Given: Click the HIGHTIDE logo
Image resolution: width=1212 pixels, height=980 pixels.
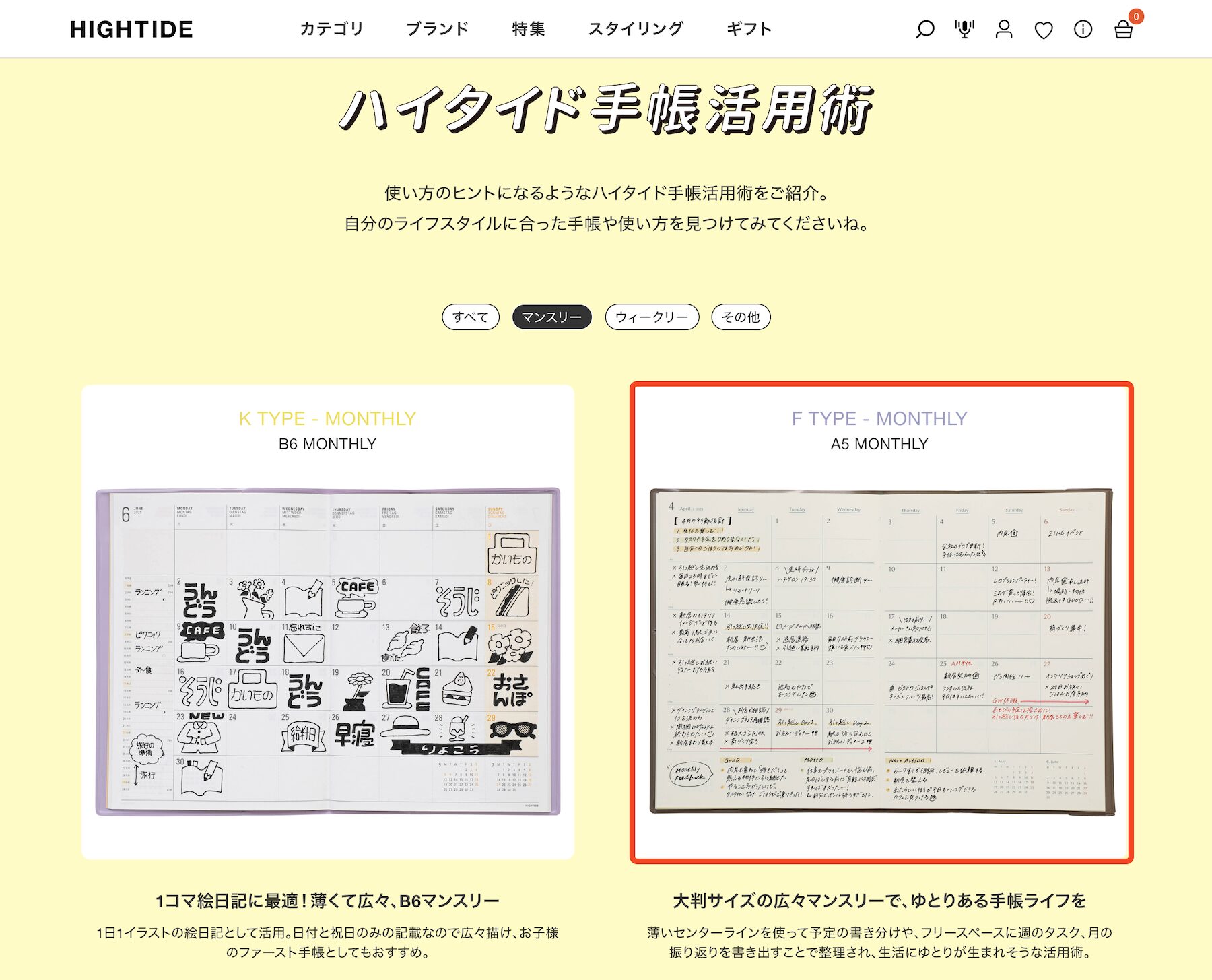Looking at the screenshot, I should click(131, 29).
